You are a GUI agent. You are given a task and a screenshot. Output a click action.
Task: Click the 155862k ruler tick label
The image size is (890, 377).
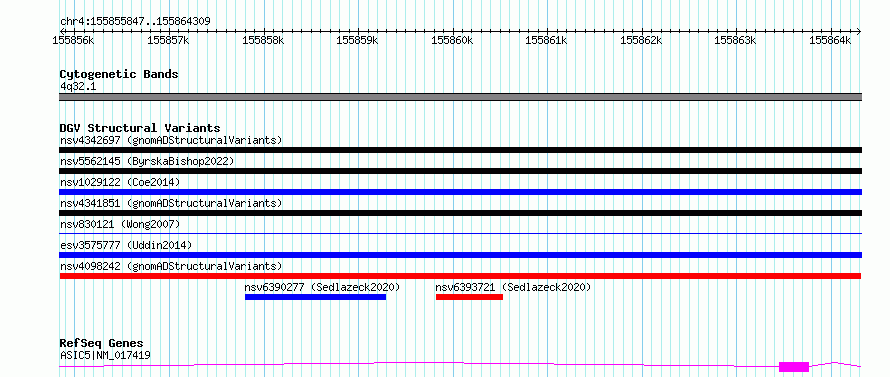click(x=641, y=40)
